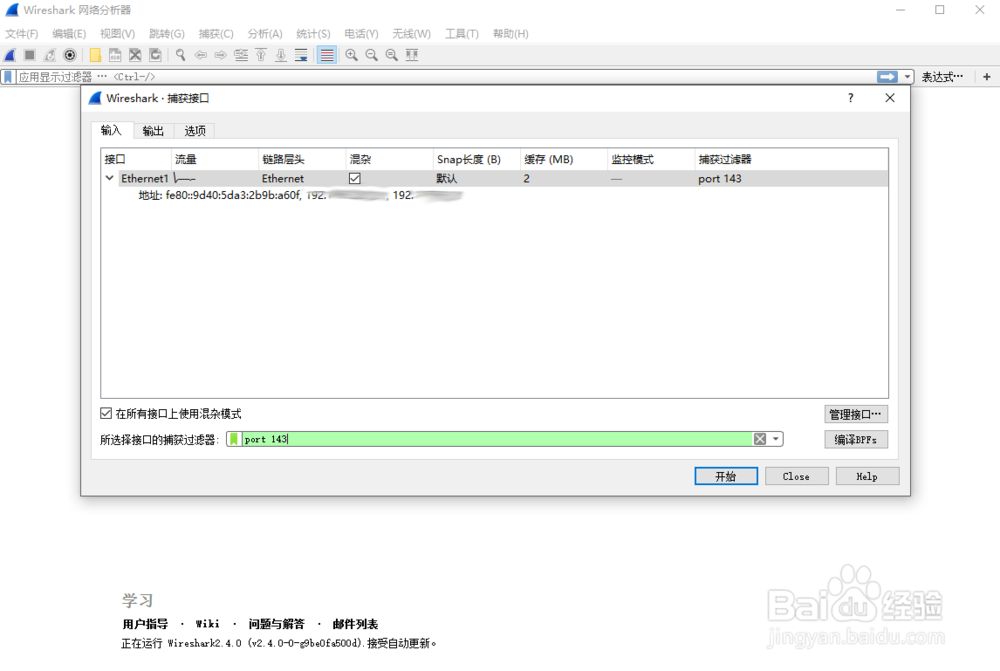Image resolution: width=1000 pixels, height=671 pixels.
Task: Reload the capture file toolbar icon
Action: (155, 55)
